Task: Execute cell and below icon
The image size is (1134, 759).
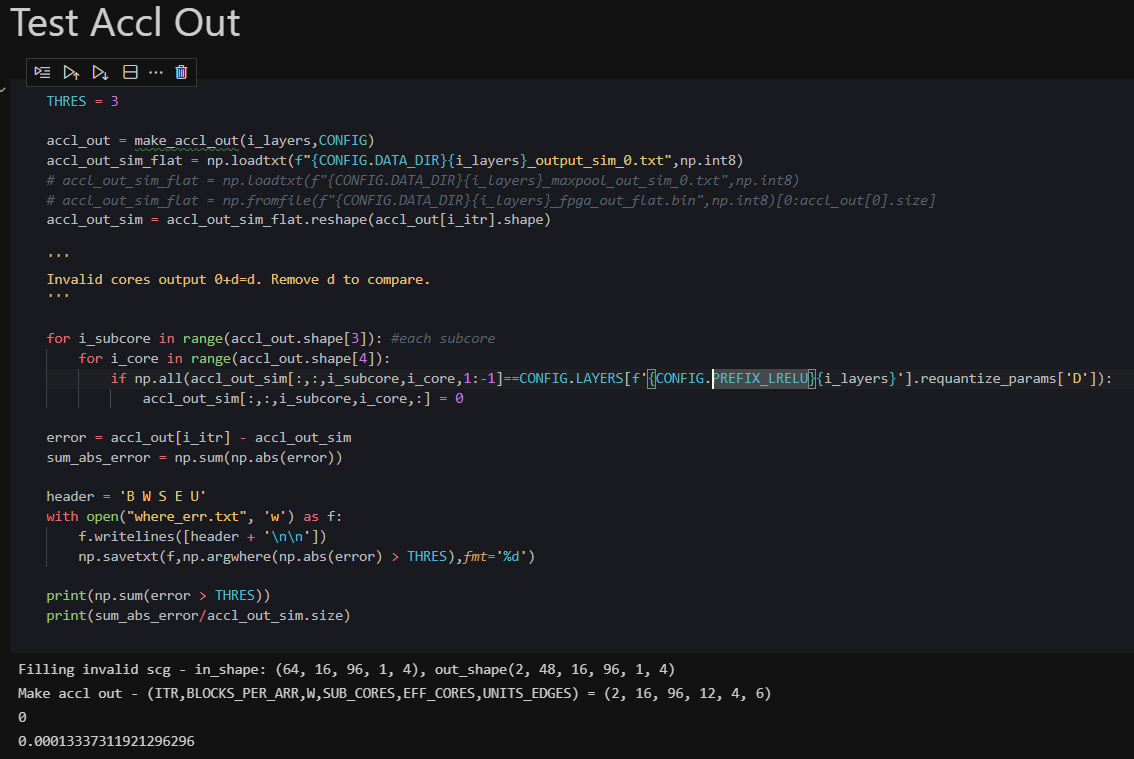Action: [100, 72]
